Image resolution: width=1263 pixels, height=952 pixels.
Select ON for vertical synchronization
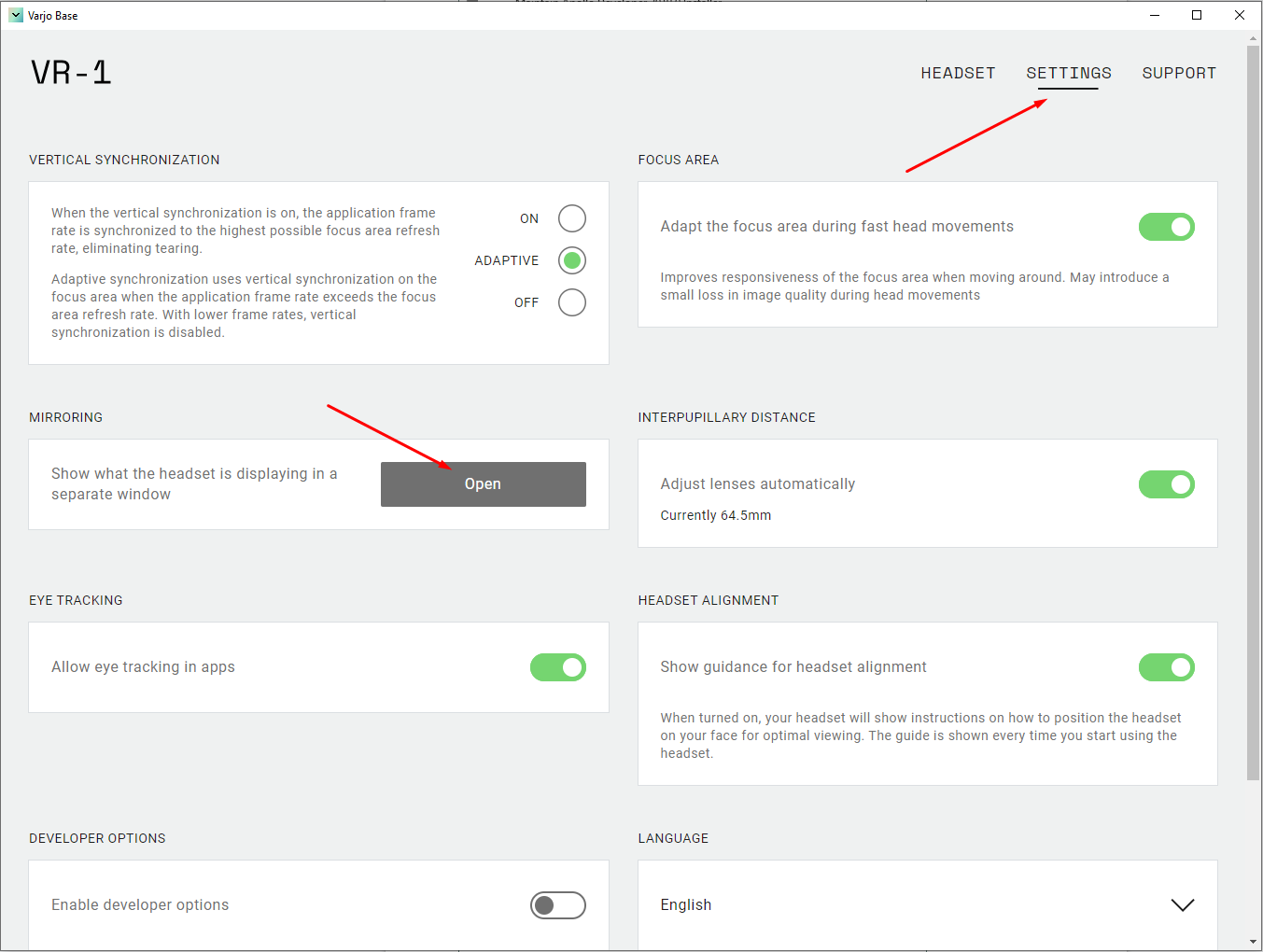pos(572,218)
